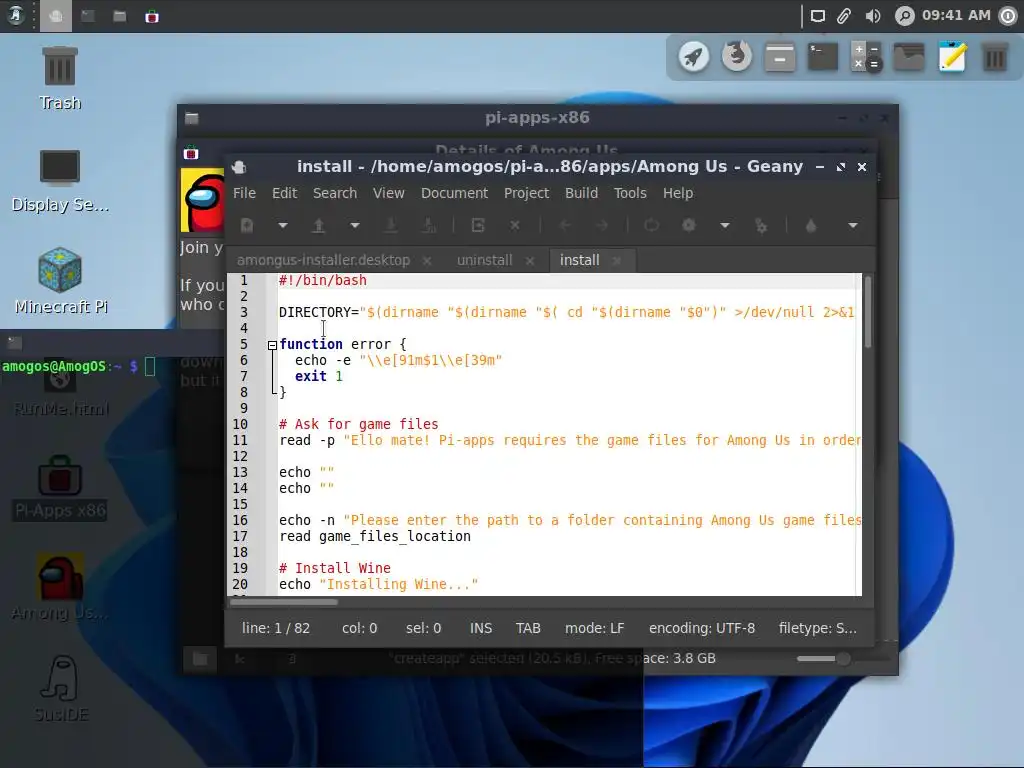Open the Search menu in Geany
Screen dimensions: 1024x768
335,193
